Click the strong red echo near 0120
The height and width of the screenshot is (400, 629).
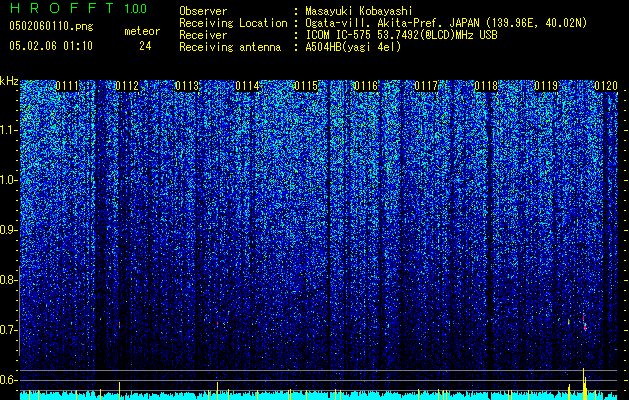tap(585, 325)
